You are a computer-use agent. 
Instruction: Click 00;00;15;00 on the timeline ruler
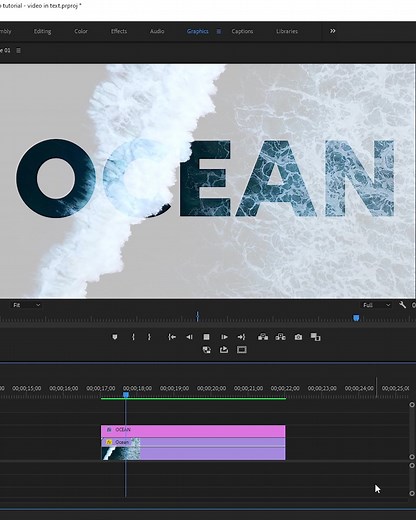[x=27, y=388]
